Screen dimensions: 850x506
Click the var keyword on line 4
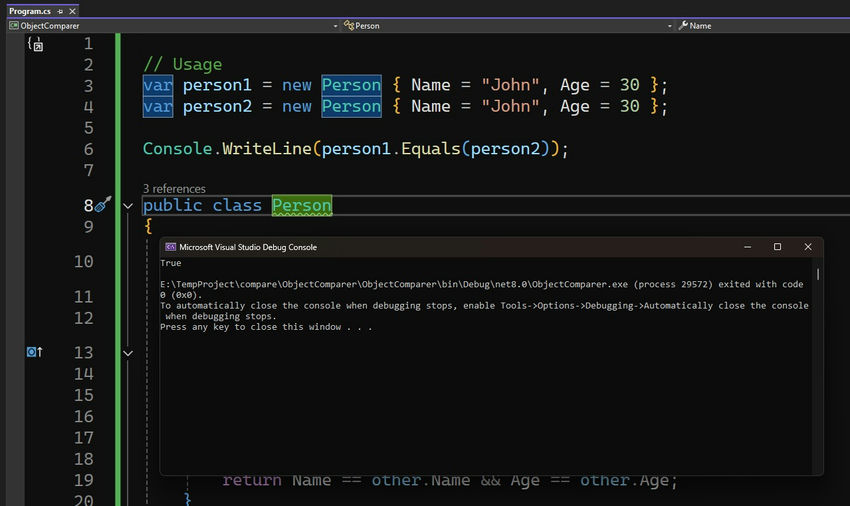pyautogui.click(x=158, y=106)
